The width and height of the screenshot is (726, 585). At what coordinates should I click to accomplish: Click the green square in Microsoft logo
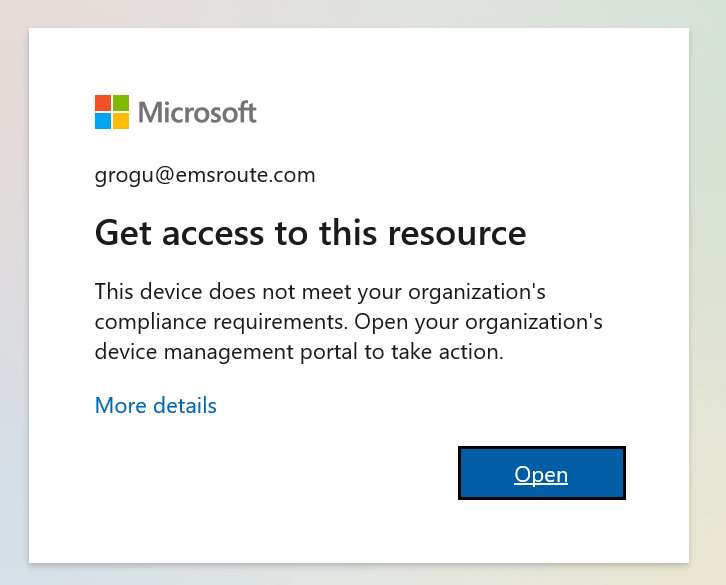click(121, 103)
